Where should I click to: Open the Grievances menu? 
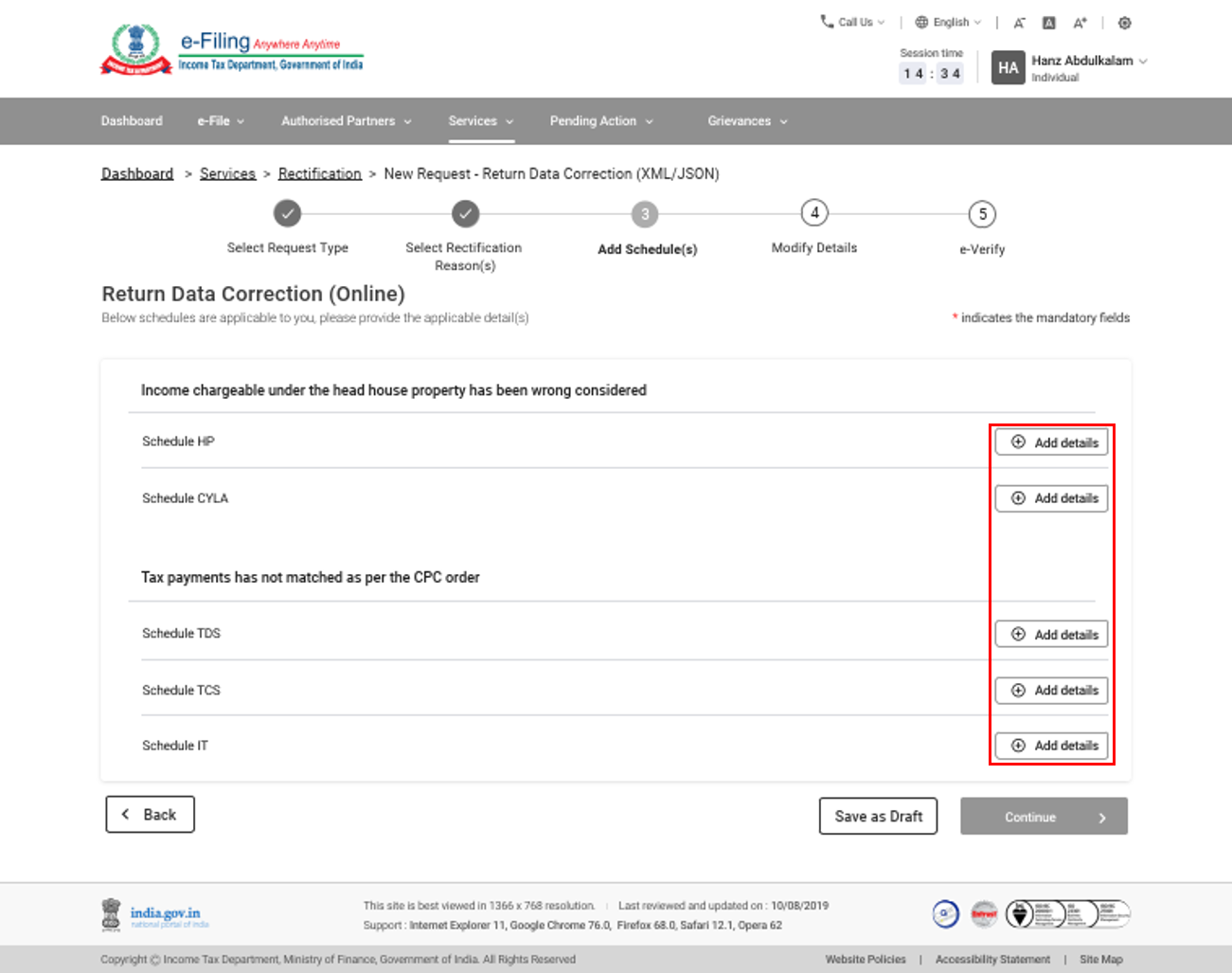(747, 121)
